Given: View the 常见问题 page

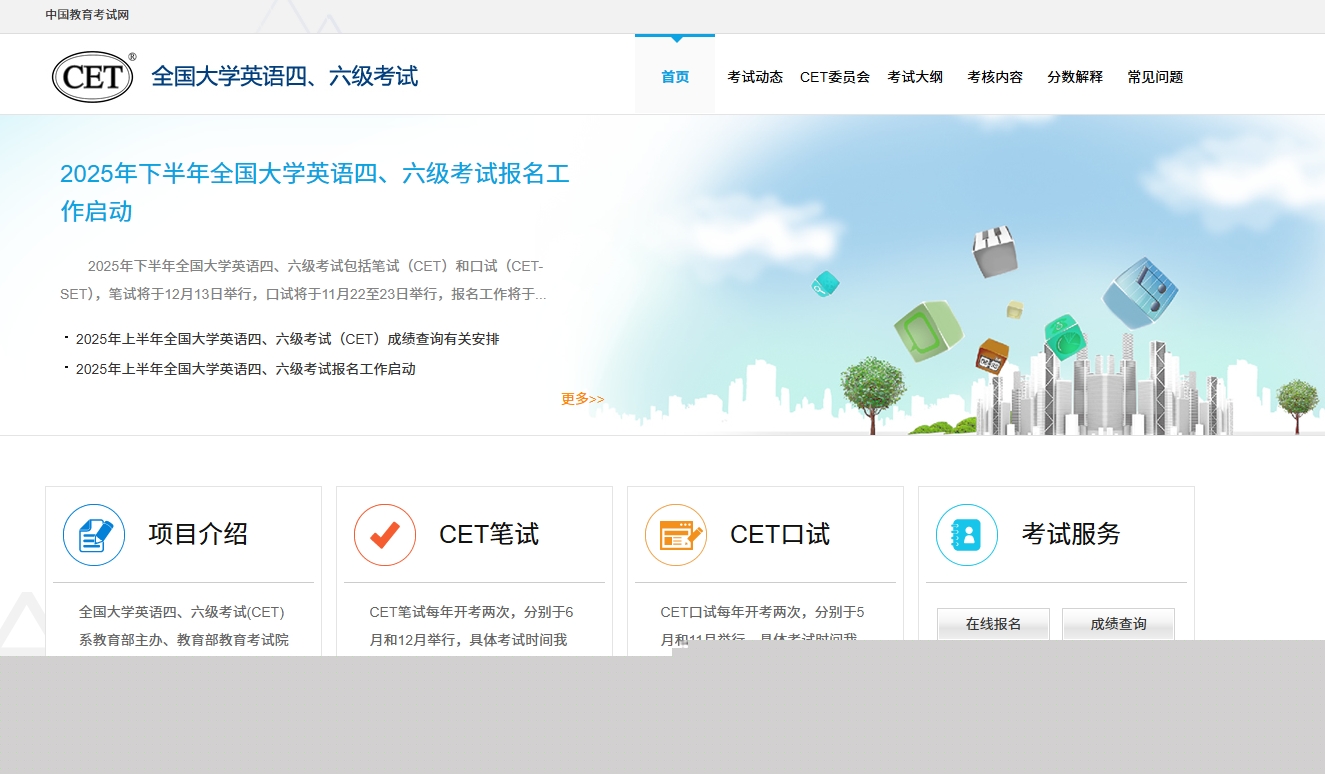Looking at the screenshot, I should point(1155,77).
